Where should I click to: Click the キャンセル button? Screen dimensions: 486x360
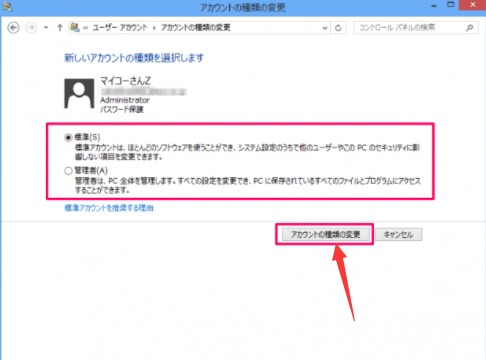pyautogui.click(x=399, y=235)
